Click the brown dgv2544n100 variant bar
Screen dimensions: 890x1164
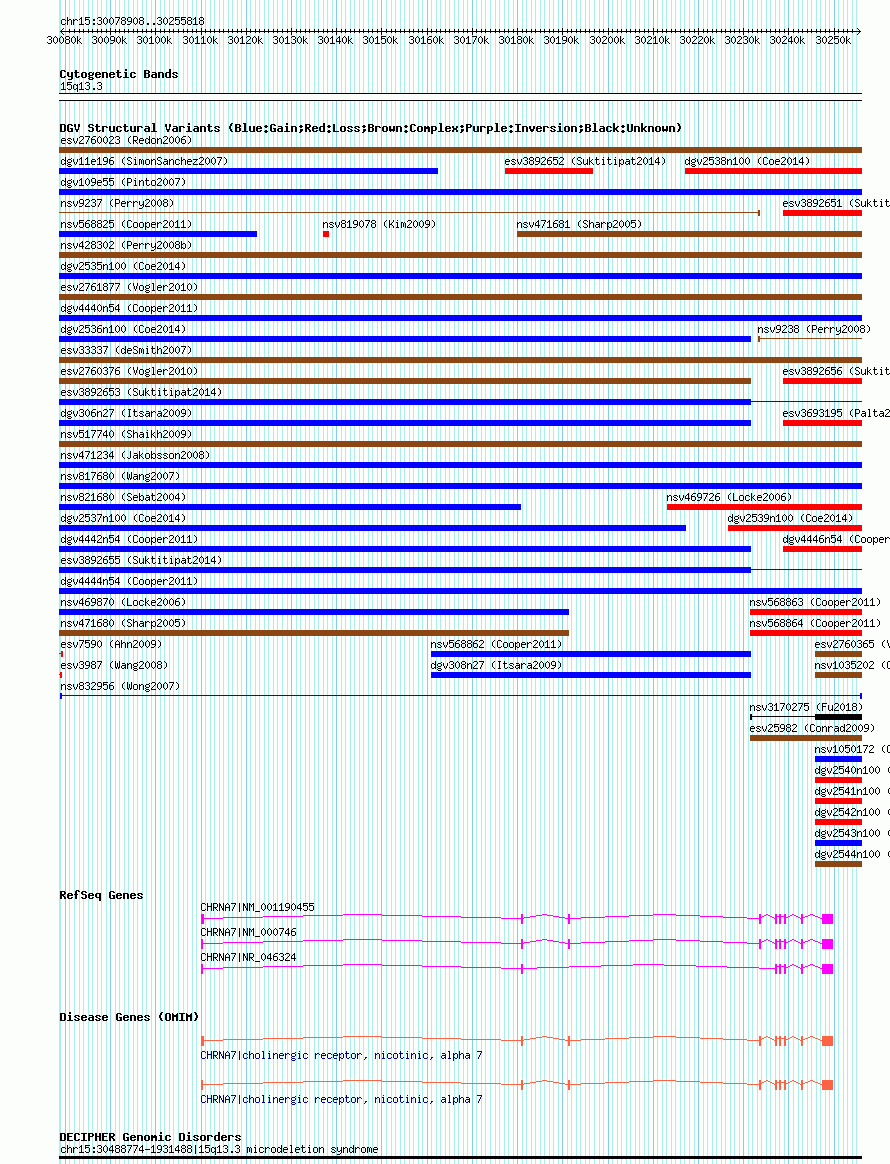[x=838, y=864]
